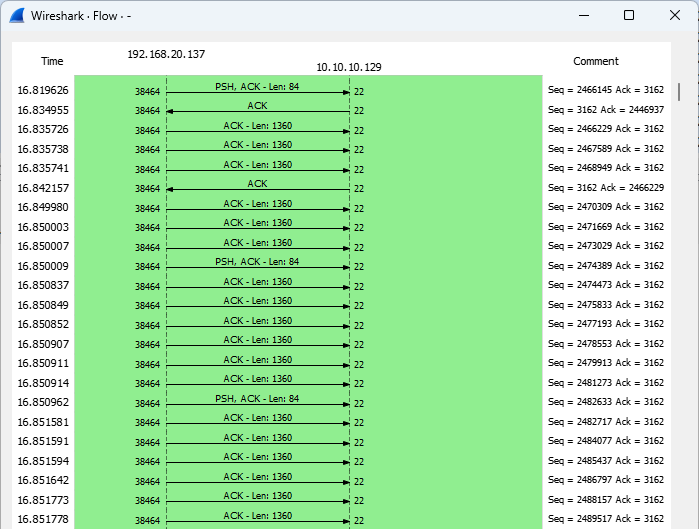Select flow row at time 16.850907
The height and width of the screenshot is (529, 699).
pyautogui.click(x=341, y=344)
